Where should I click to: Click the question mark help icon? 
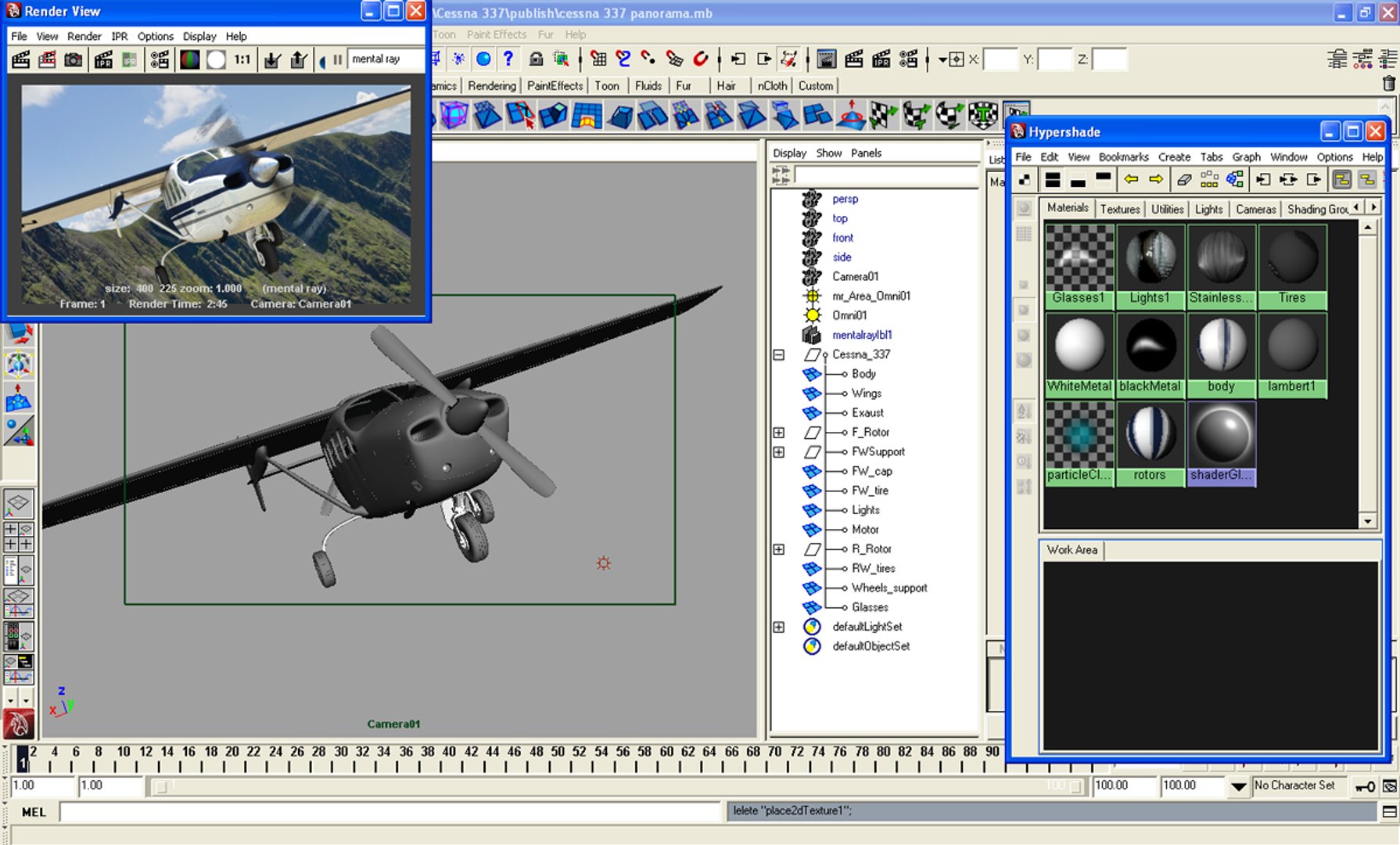pyautogui.click(x=508, y=59)
